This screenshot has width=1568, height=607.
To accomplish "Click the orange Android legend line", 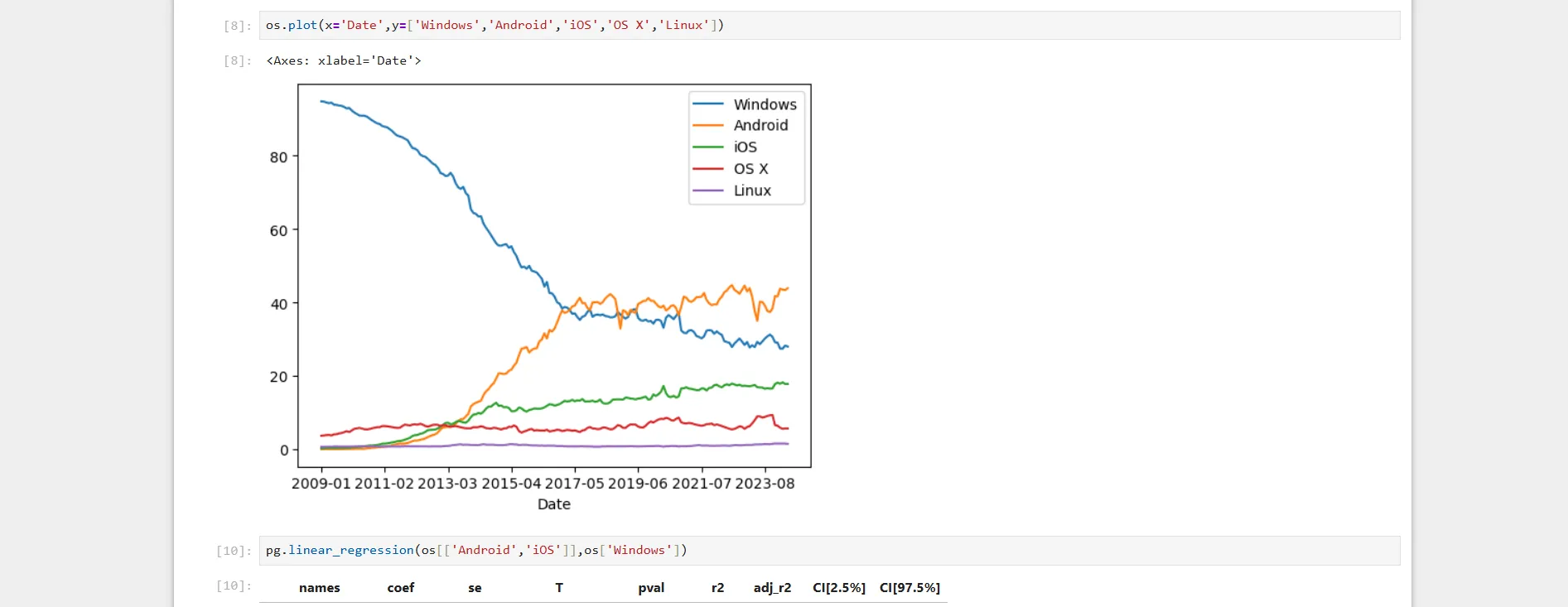I will [708, 126].
